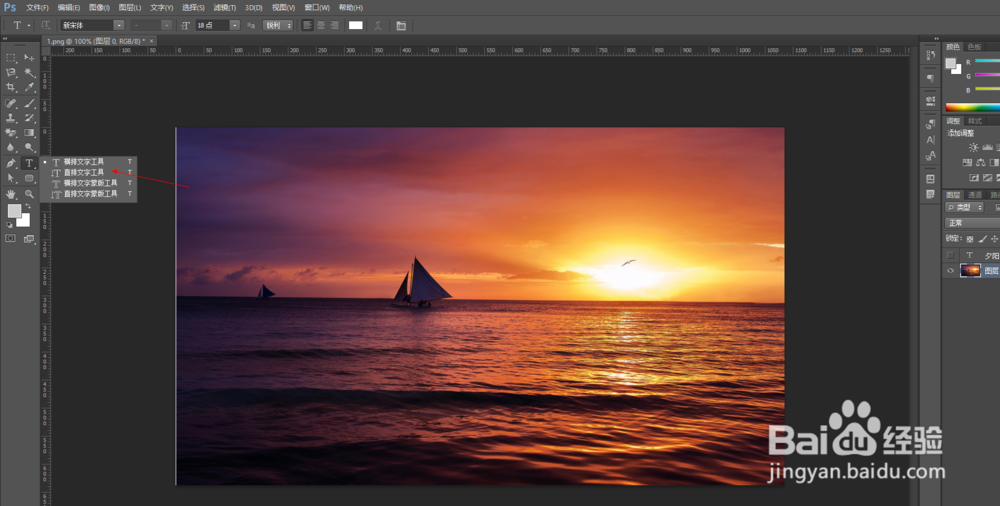Open the 图像(I) menu
Image resolution: width=1000 pixels, height=506 pixels.
99,8
